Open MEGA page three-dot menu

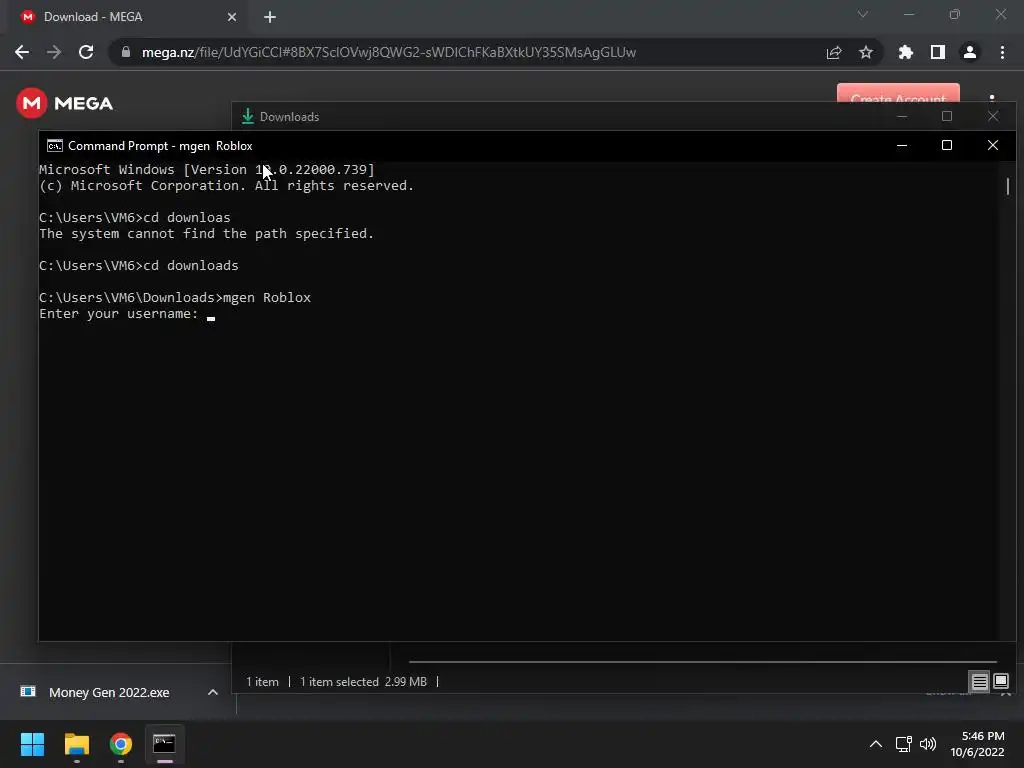point(992,98)
